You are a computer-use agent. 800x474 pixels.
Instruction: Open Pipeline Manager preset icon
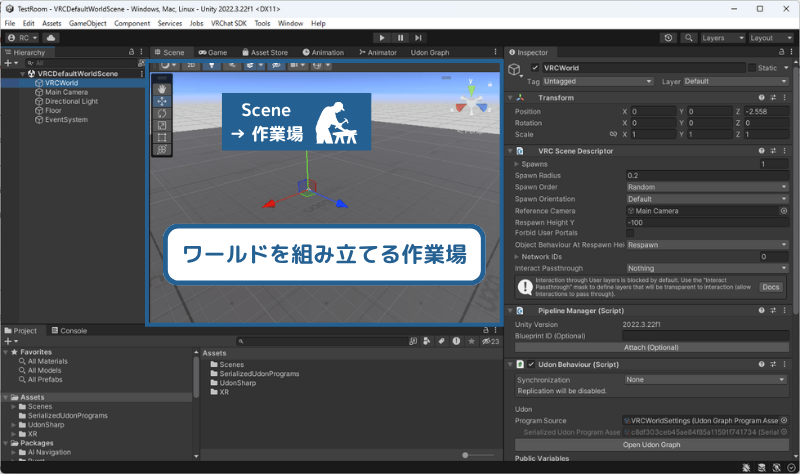point(773,311)
